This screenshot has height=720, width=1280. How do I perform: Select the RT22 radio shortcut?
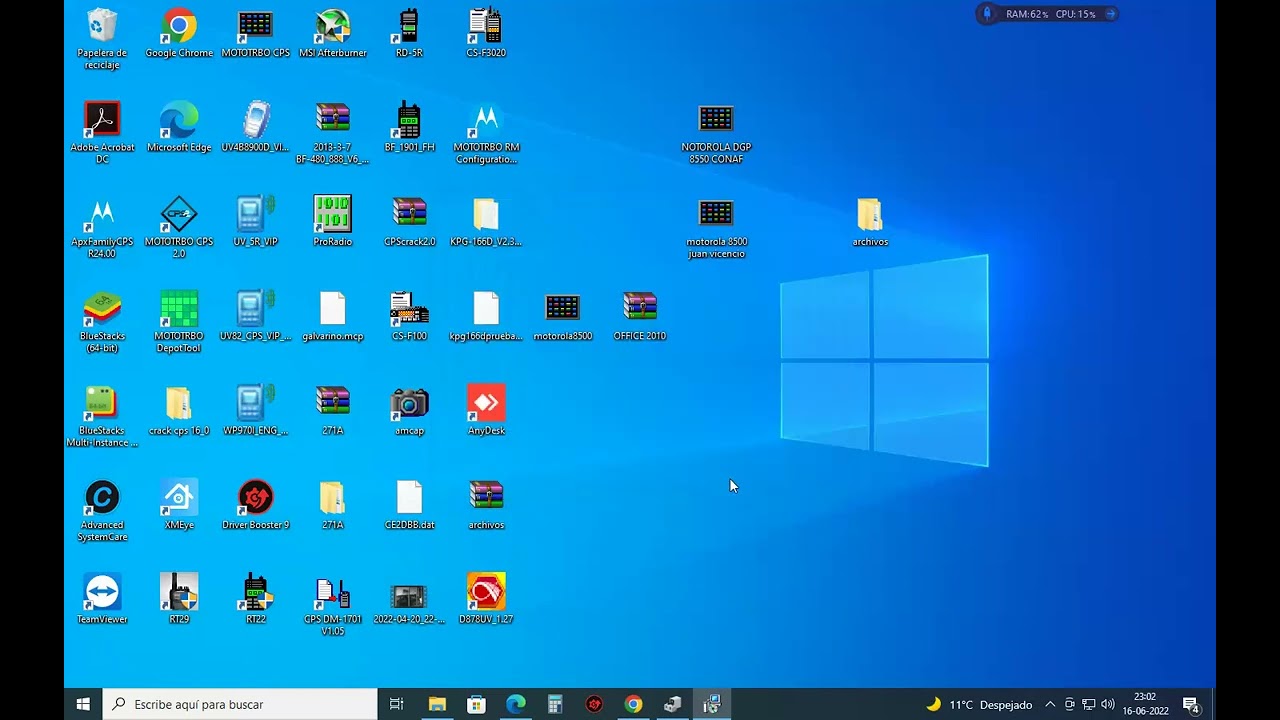coord(256,599)
